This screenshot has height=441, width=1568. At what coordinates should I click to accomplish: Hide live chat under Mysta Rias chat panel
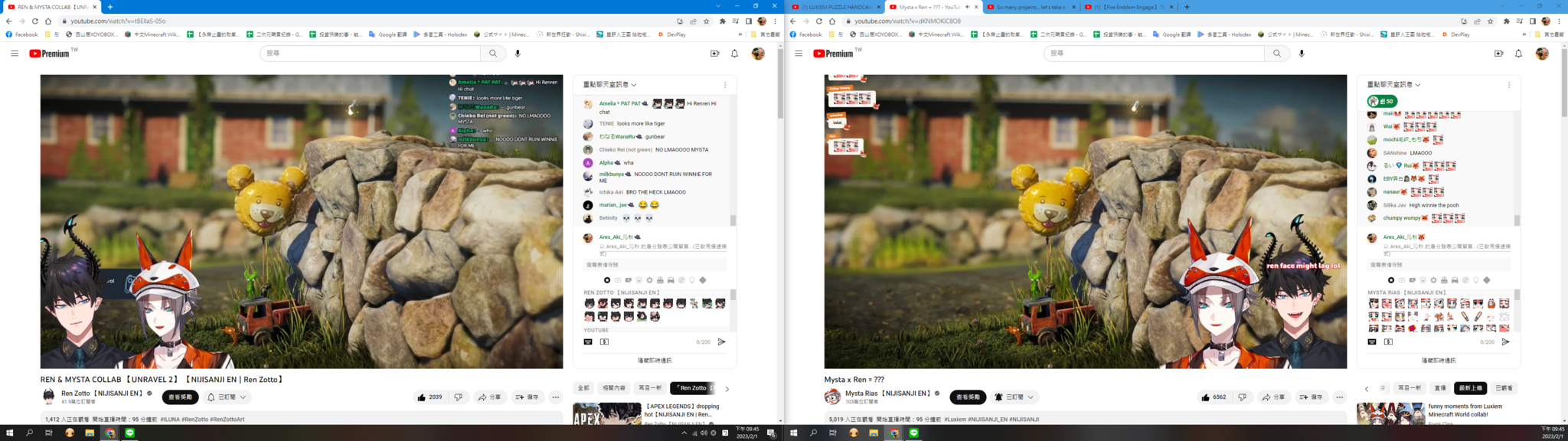(1439, 361)
